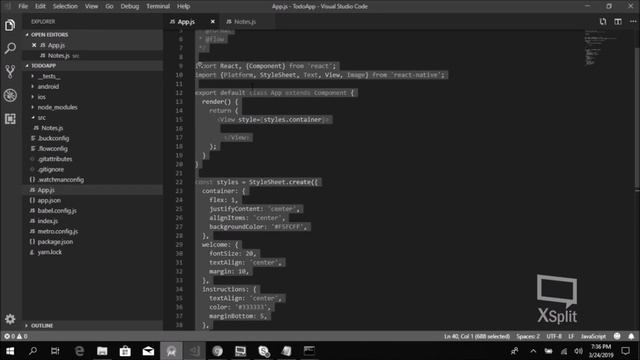
Task: Change end of line sequence LF
Action: 571,336
